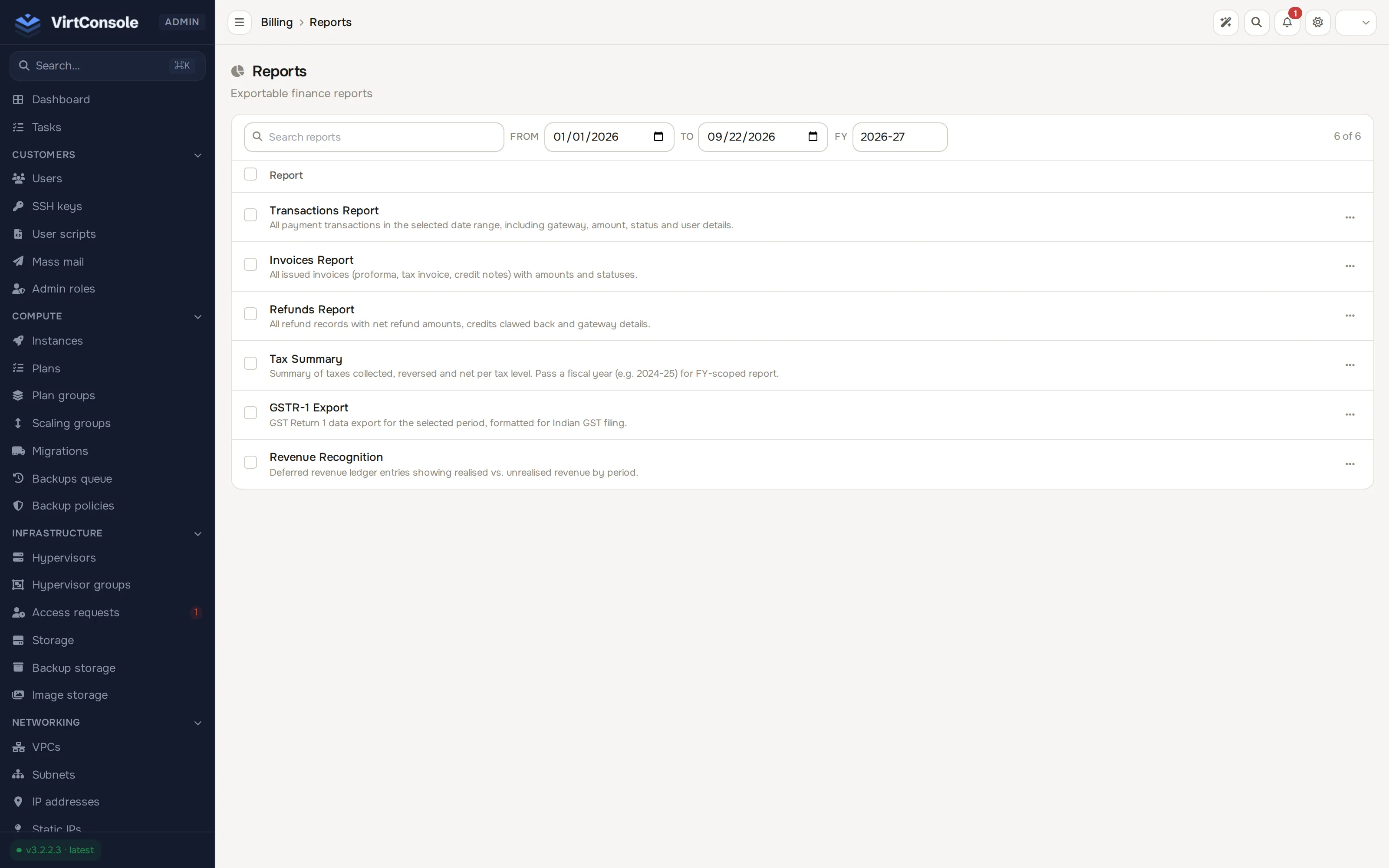The width and height of the screenshot is (1389, 868).
Task: Click the IP addresses pin icon
Action: click(x=18, y=802)
